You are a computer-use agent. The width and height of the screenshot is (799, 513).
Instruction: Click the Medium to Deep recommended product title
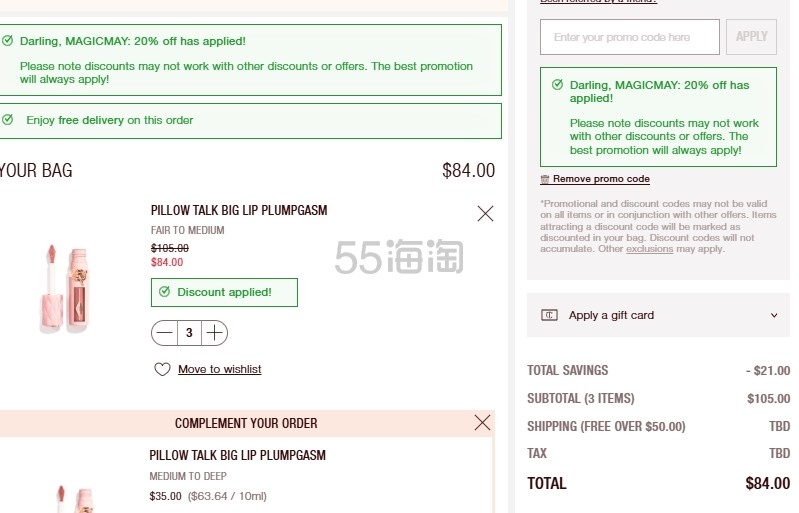pyautogui.click(x=237, y=455)
